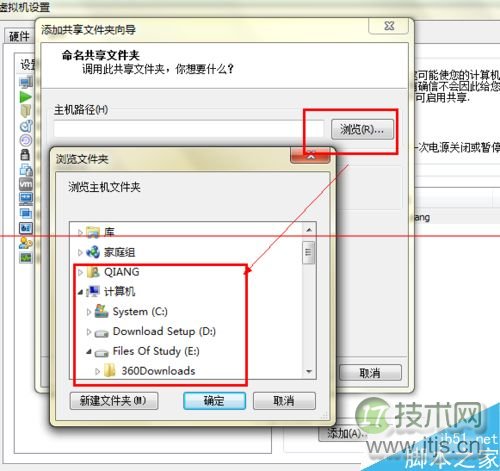500x471 pixels.
Task: Click the 浏览(R)... button
Action: tap(362, 129)
